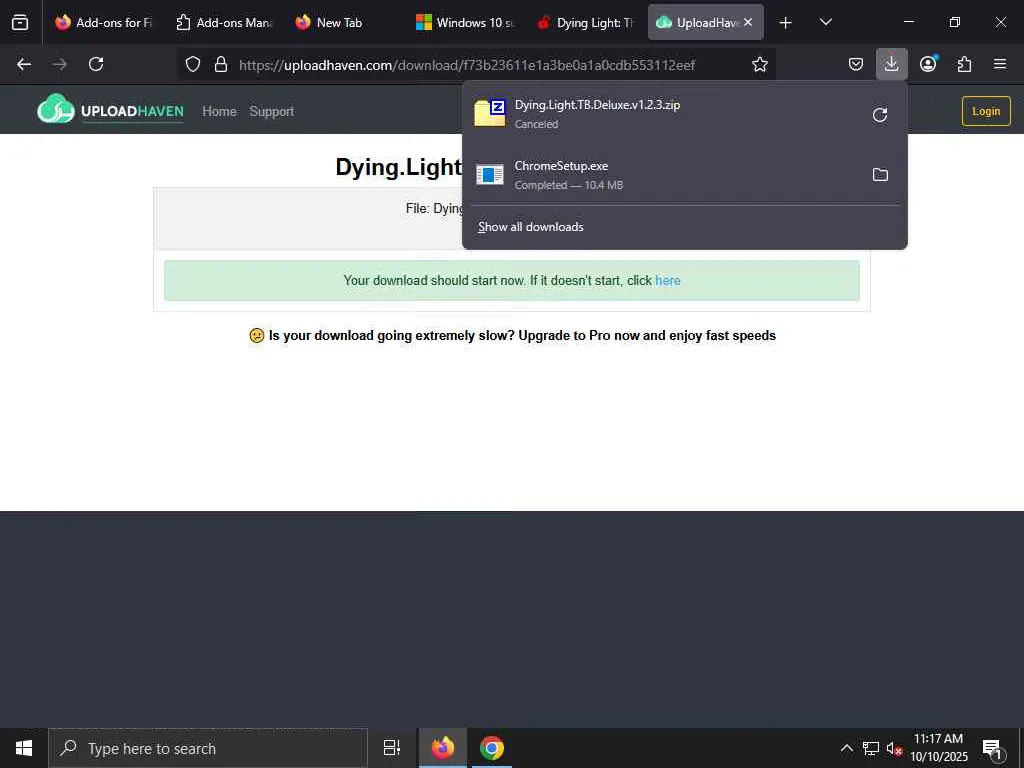Open Home link on UploadHaven
Viewport: 1024px width, 768px height.
point(219,112)
